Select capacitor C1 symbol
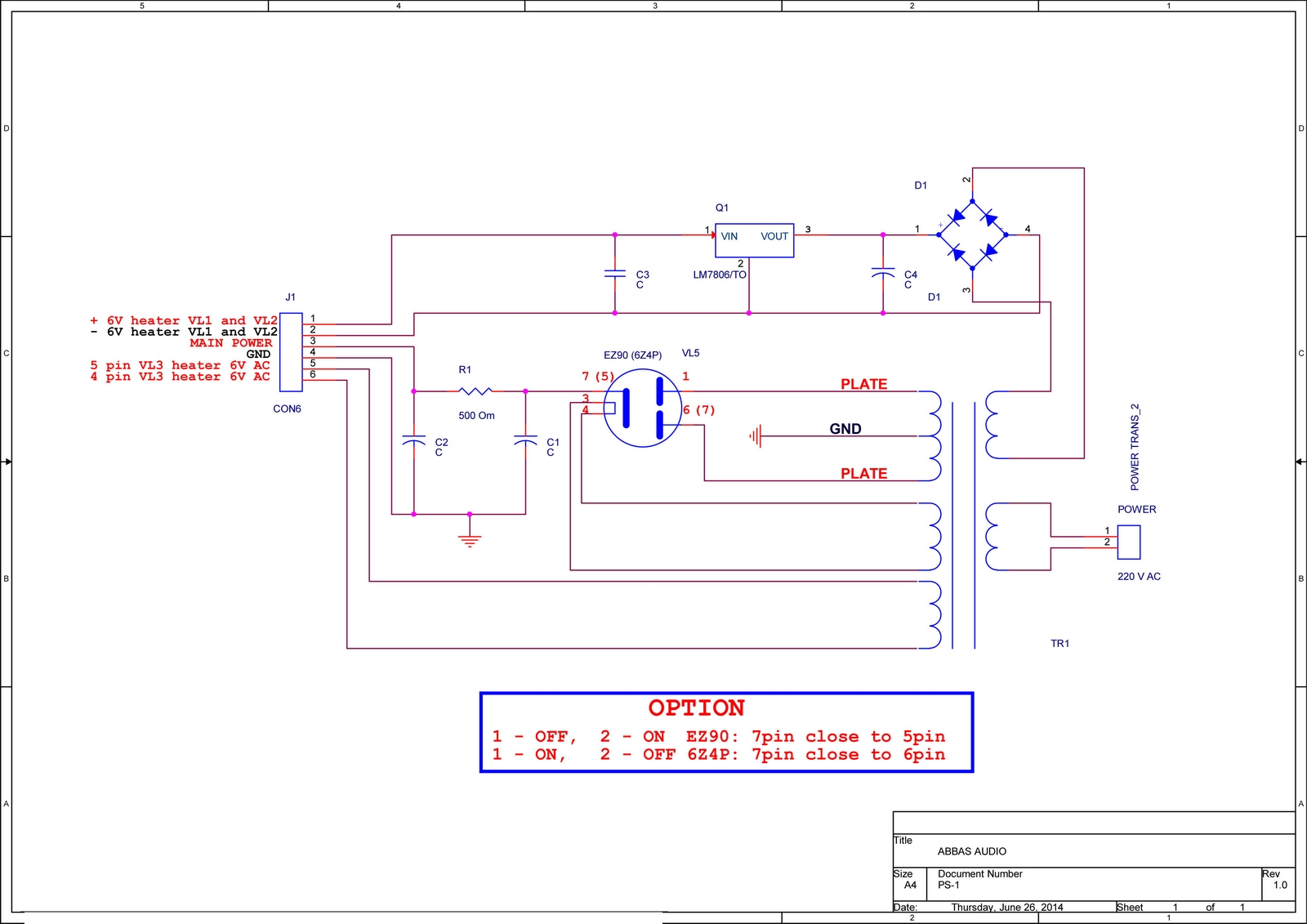The image size is (1307, 924). 525,441
